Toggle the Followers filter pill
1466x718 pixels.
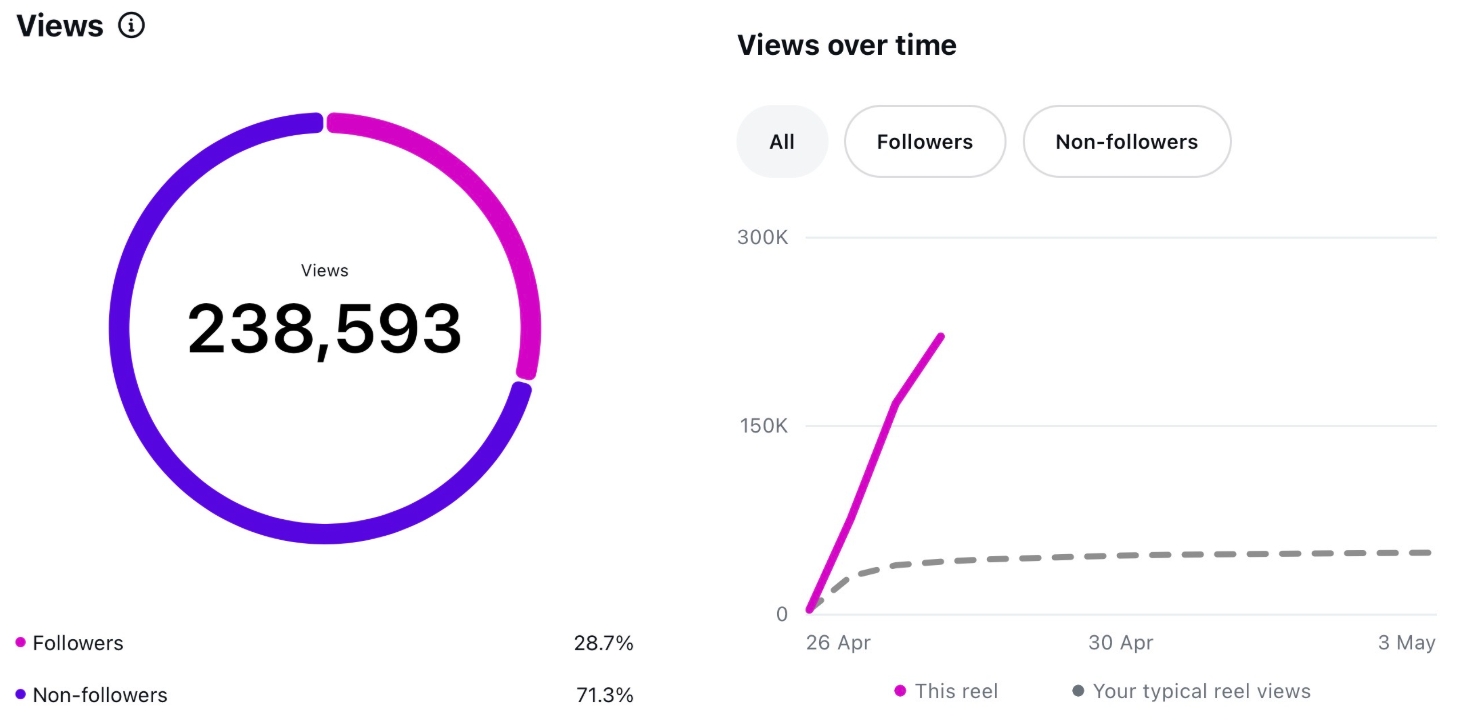(x=924, y=141)
